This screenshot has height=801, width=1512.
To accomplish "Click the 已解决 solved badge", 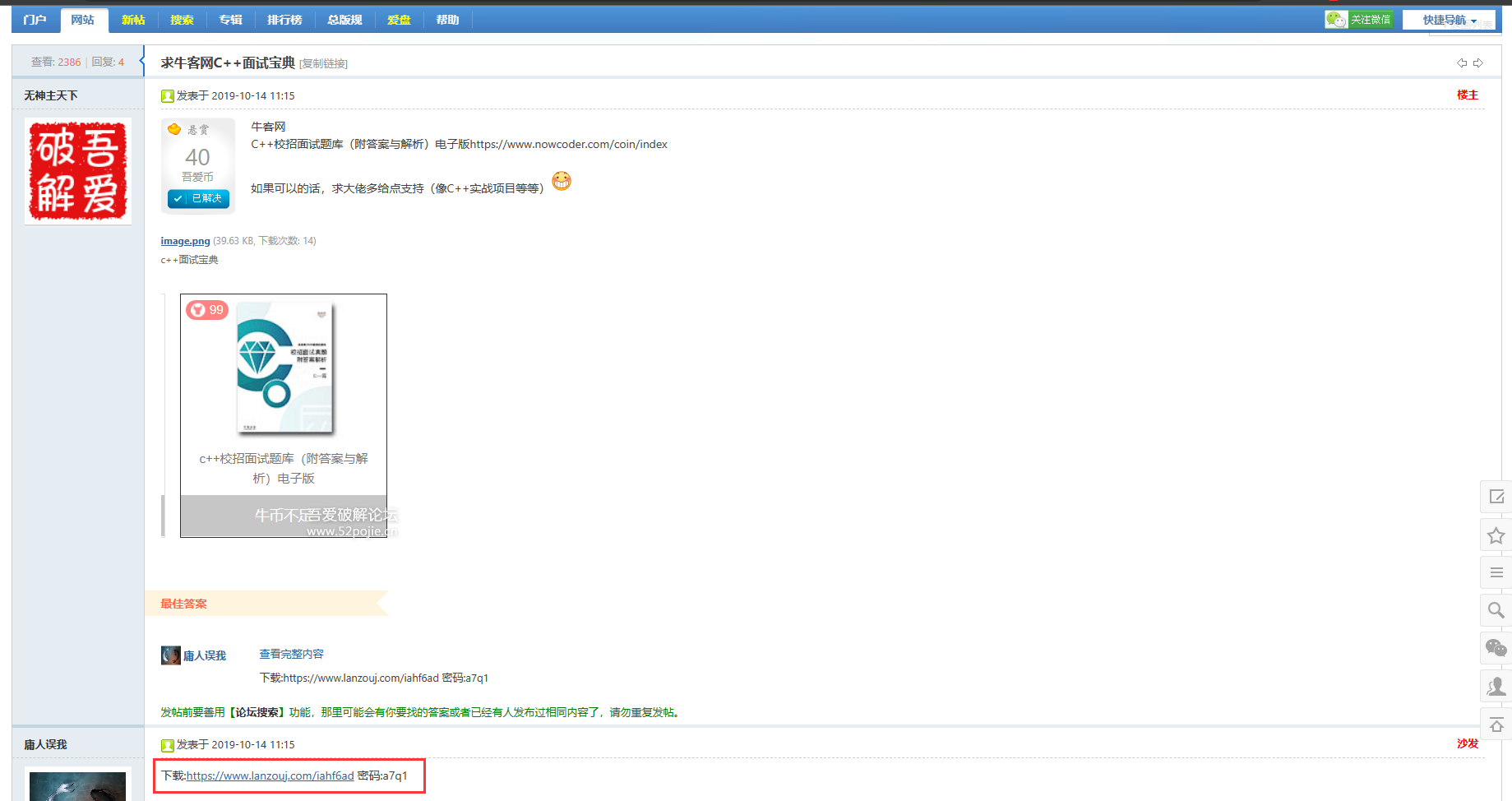I will pyautogui.click(x=199, y=198).
